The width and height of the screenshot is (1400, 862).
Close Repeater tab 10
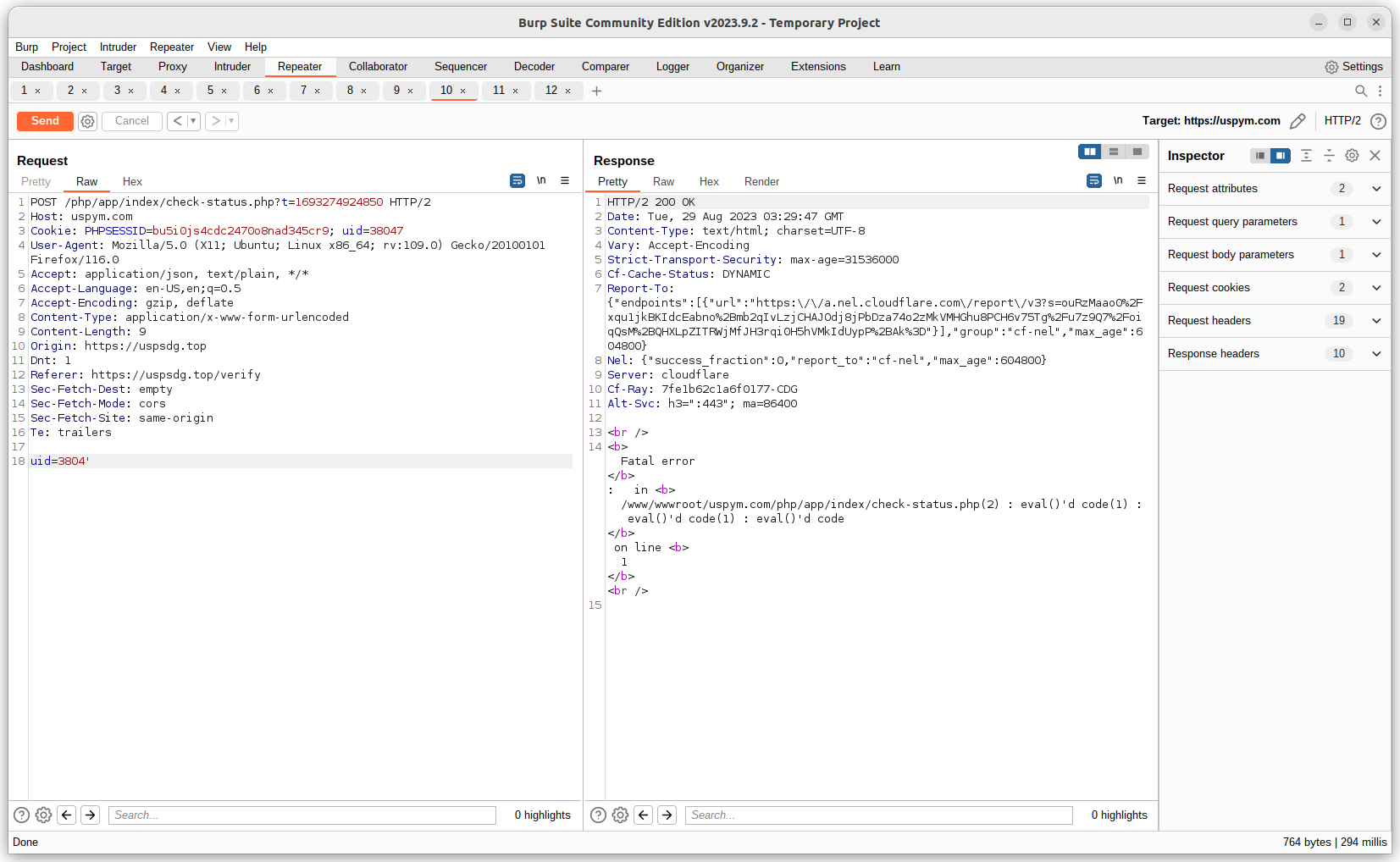(x=462, y=91)
